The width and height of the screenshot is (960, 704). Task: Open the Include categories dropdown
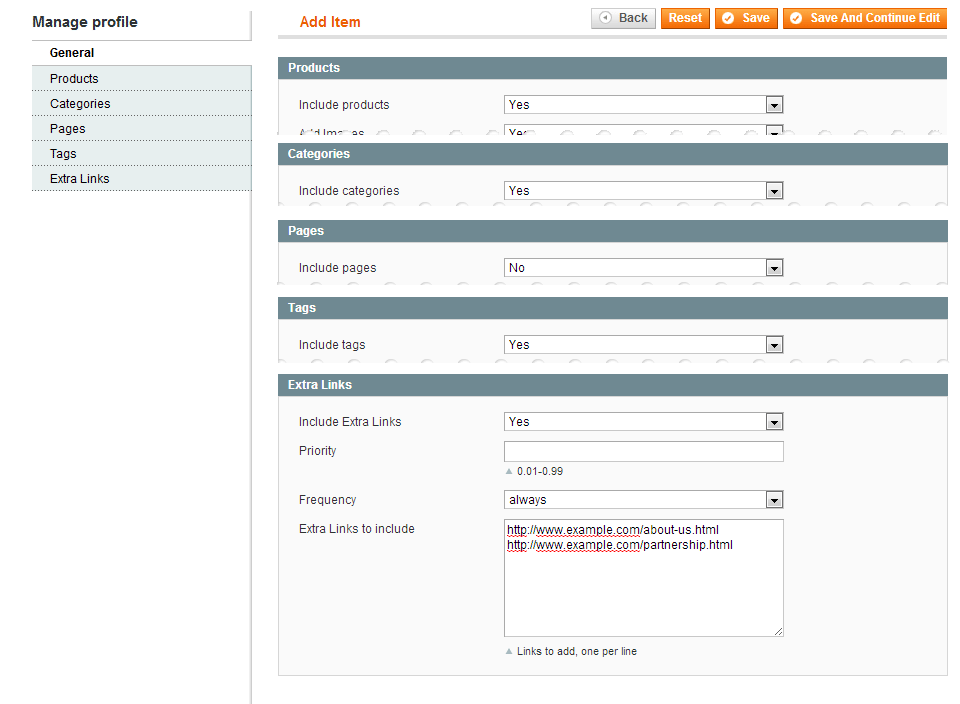643,191
